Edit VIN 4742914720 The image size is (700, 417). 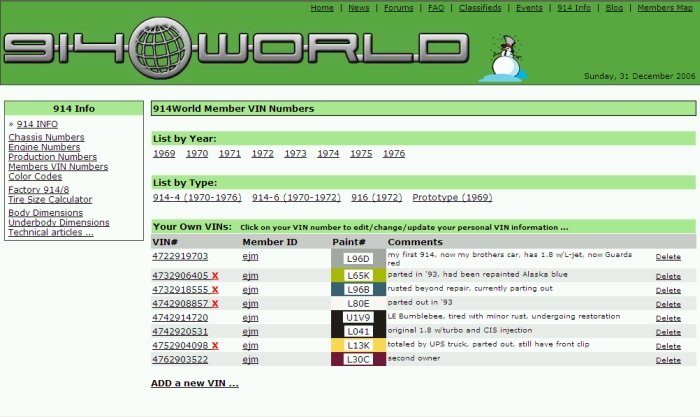tap(180, 317)
